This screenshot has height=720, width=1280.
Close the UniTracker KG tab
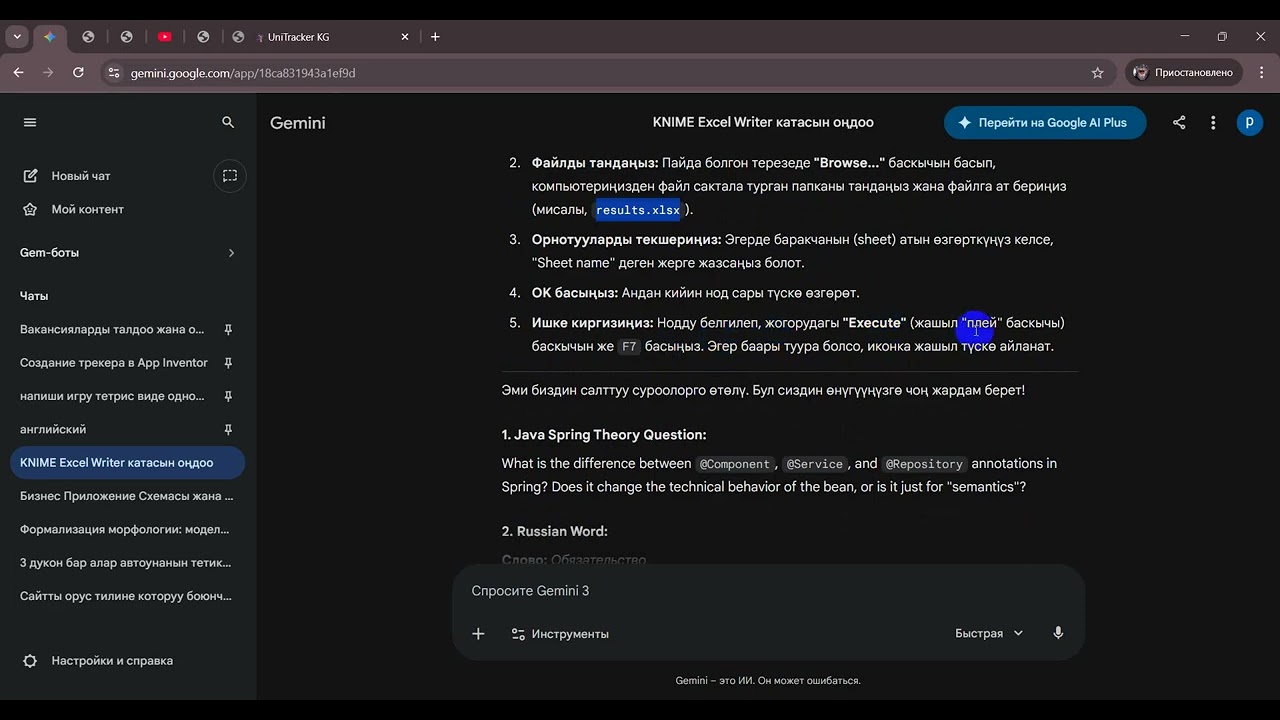pos(405,37)
